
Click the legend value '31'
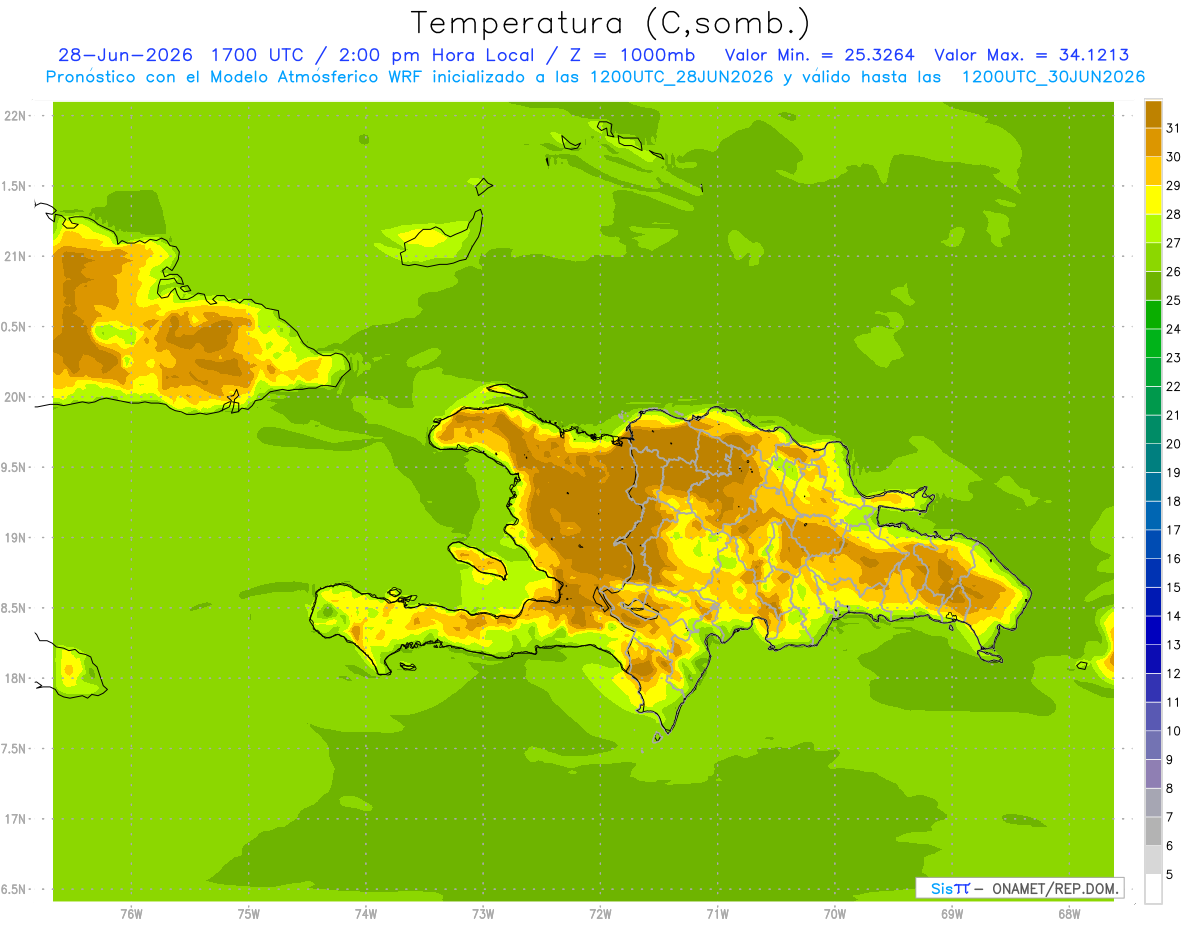[1173, 128]
